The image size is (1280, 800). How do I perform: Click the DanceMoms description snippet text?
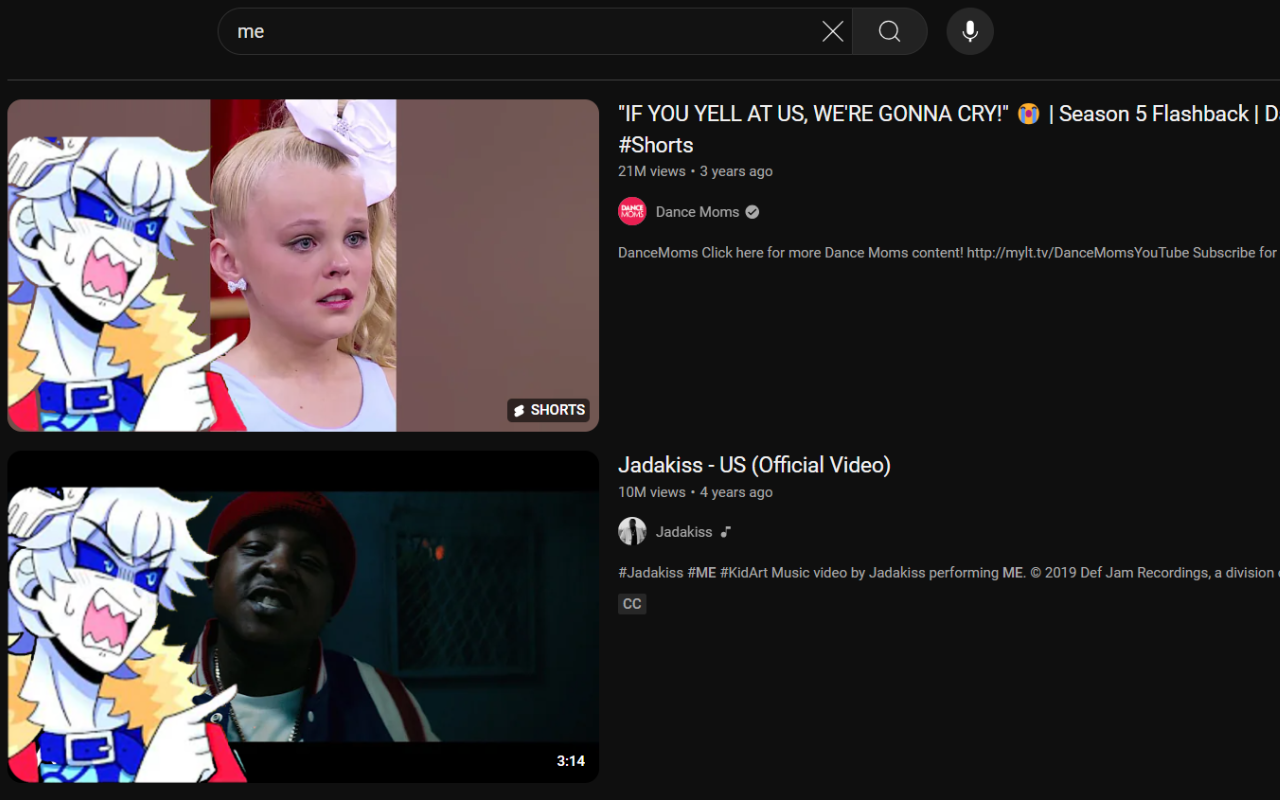tap(948, 253)
